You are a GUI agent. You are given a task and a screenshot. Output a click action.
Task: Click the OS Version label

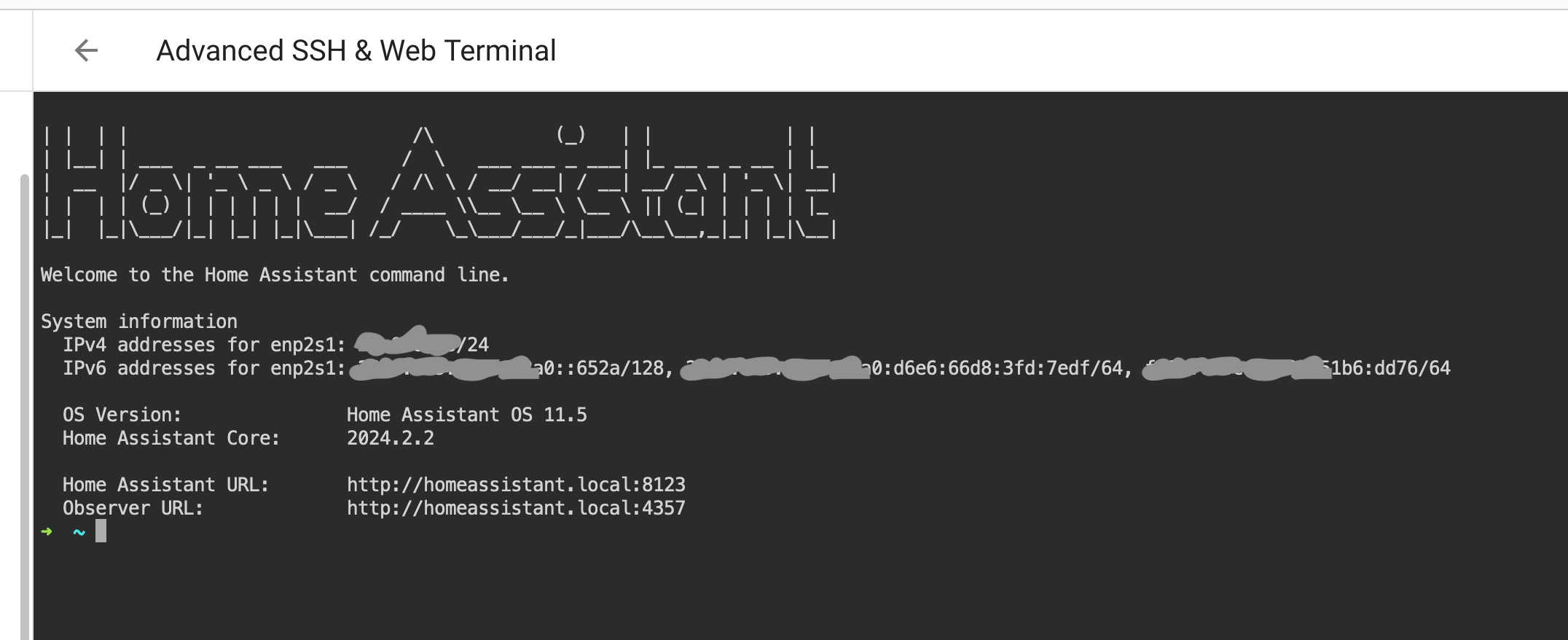pyautogui.click(x=122, y=415)
